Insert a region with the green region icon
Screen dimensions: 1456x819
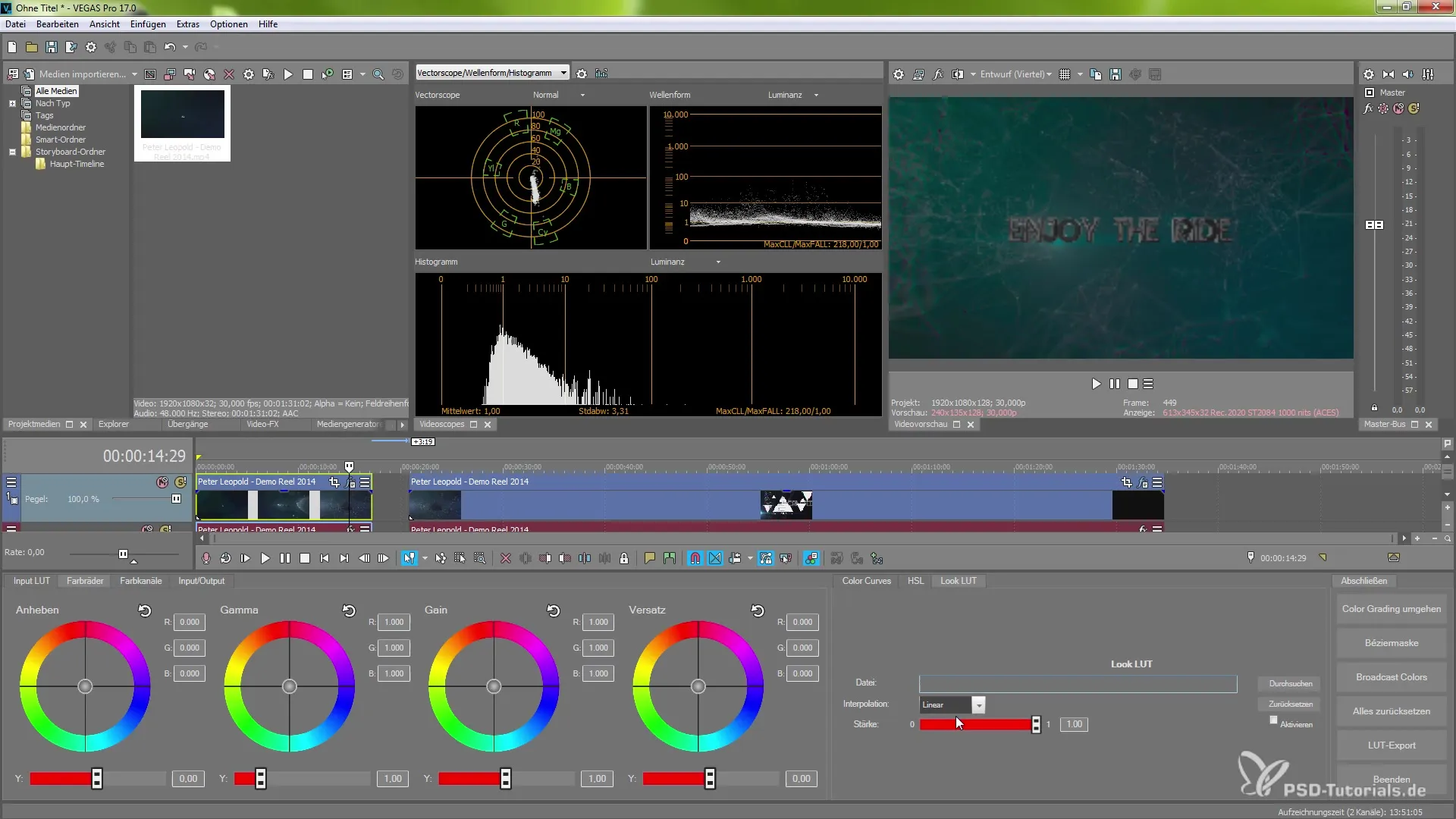pos(669,558)
